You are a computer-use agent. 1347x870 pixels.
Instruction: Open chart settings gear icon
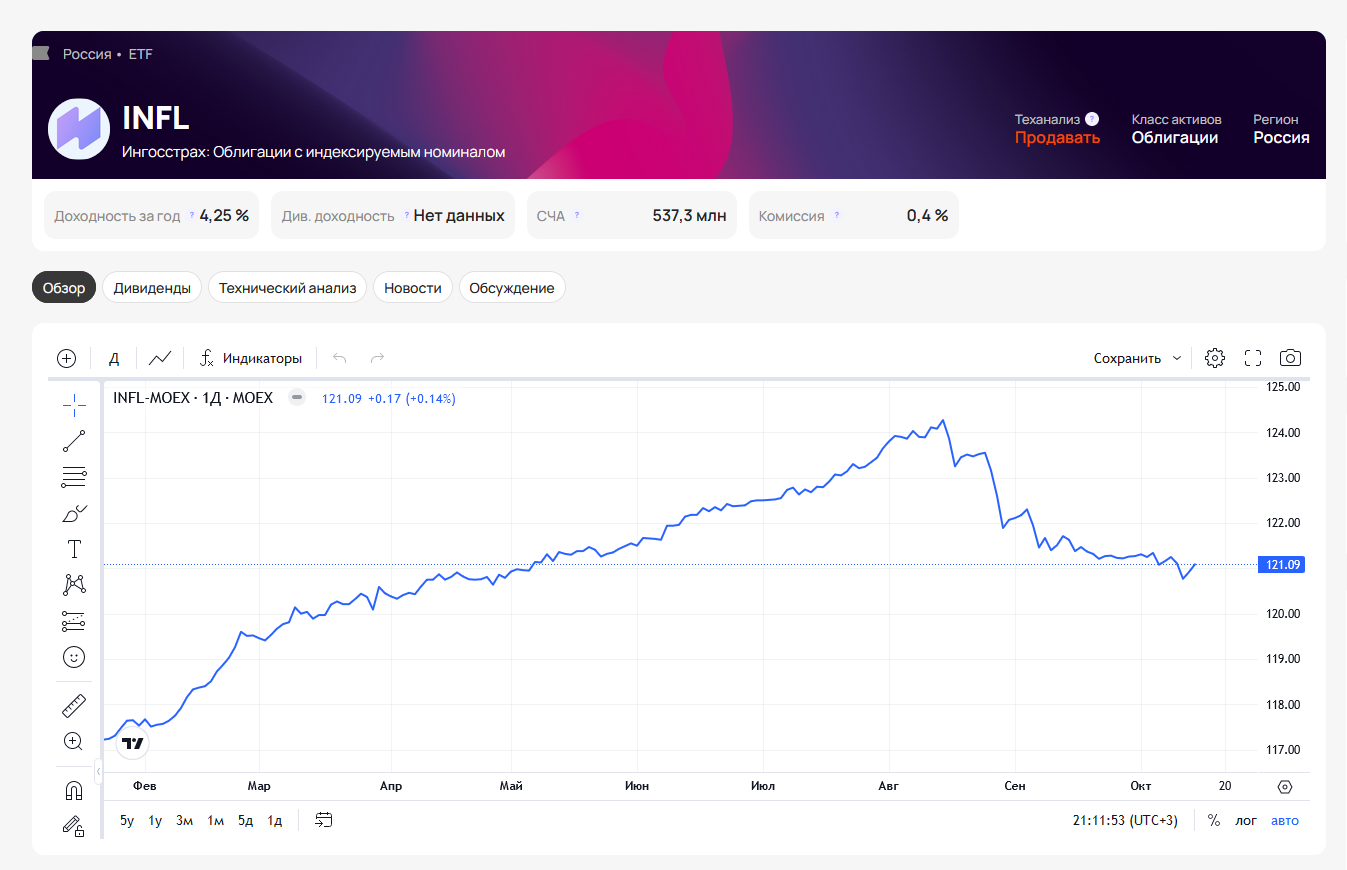click(x=1215, y=358)
